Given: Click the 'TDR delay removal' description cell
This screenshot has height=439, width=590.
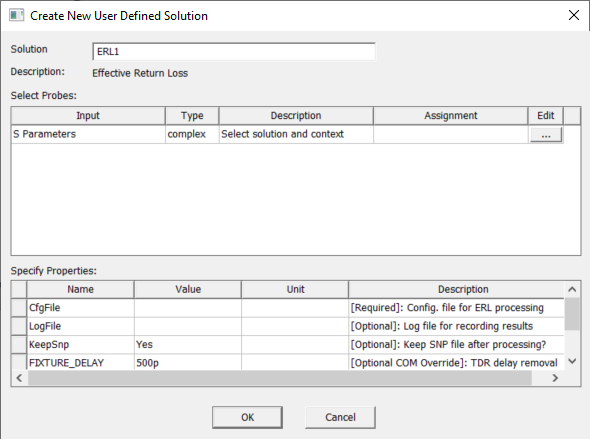Looking at the screenshot, I should pos(457,363).
